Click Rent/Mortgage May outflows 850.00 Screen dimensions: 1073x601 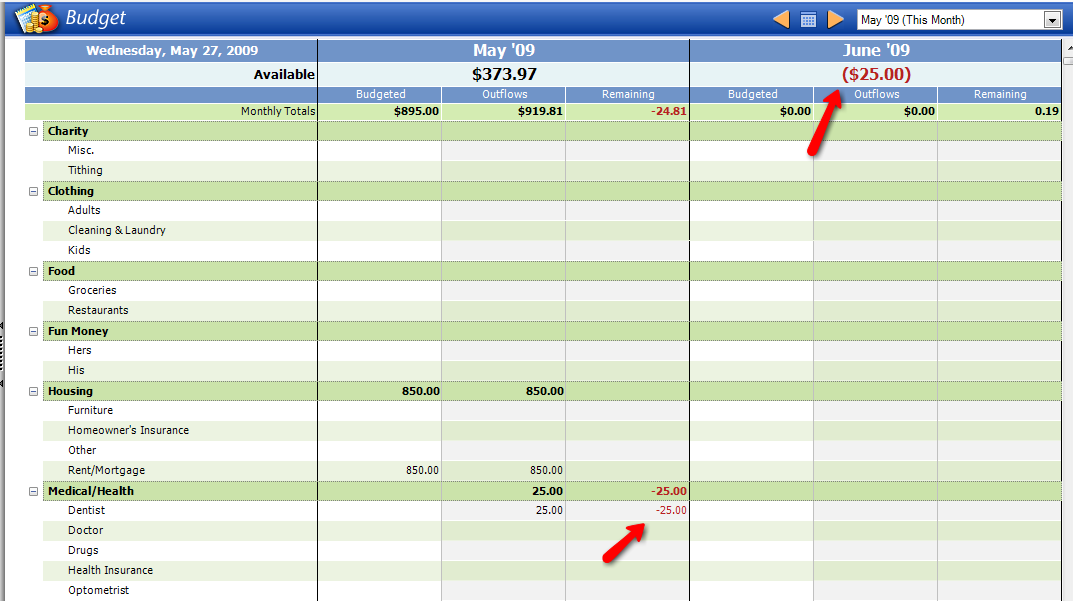546,471
